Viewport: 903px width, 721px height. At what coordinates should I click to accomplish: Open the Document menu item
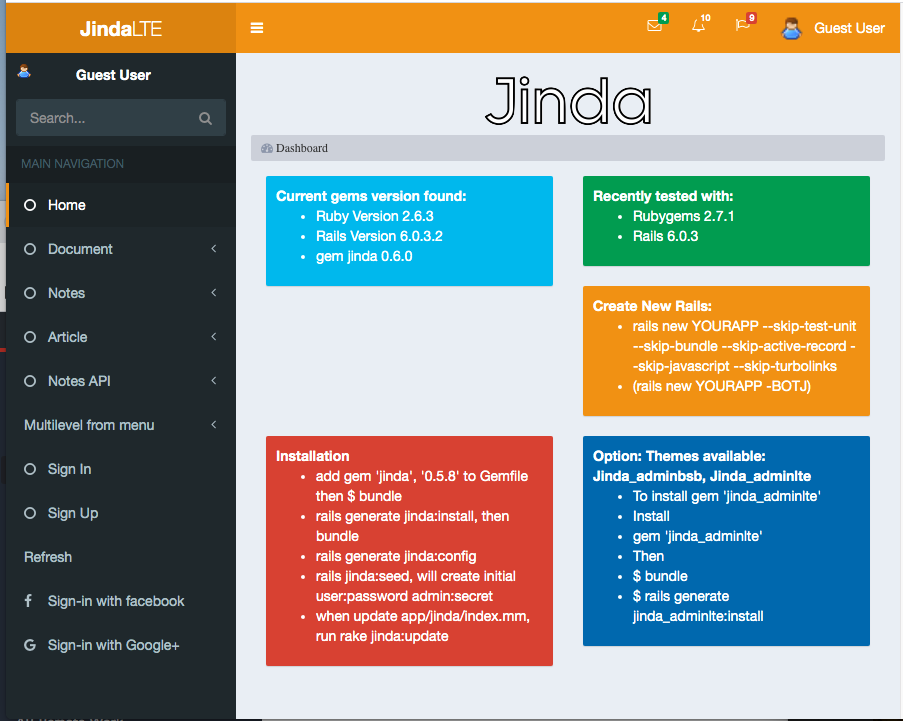tap(121, 249)
